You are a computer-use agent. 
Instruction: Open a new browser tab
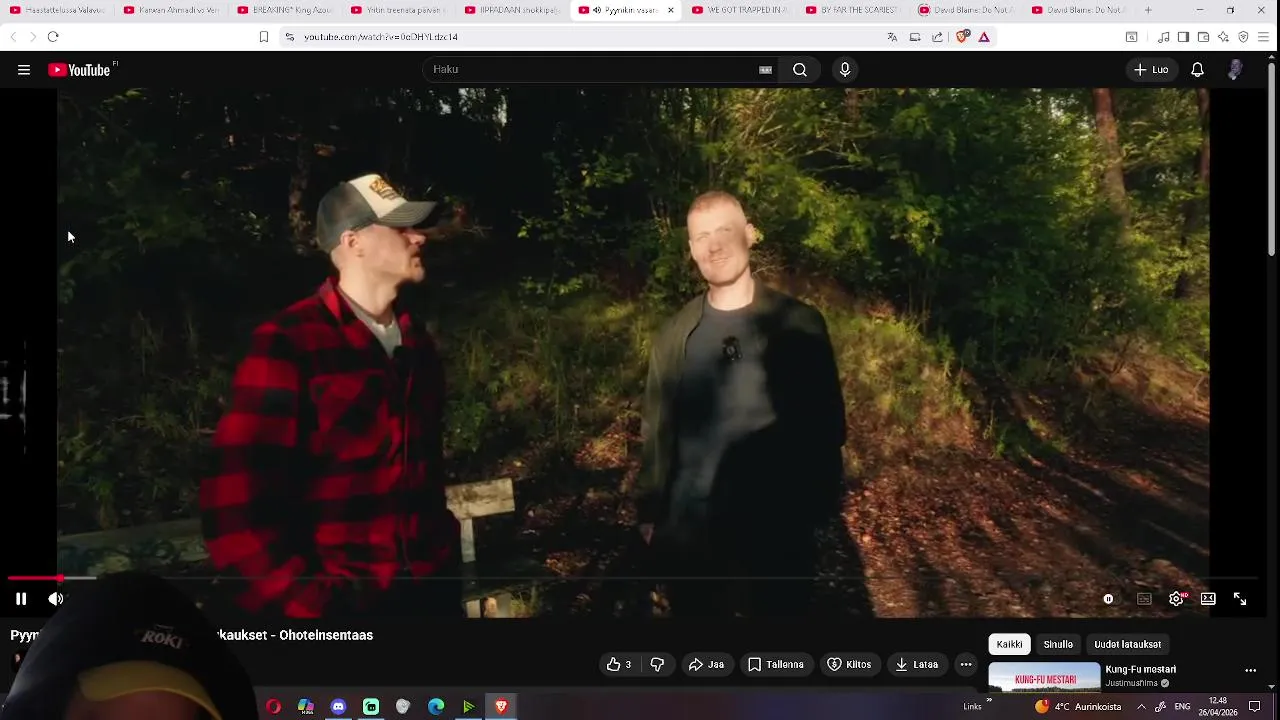coord(1148,10)
